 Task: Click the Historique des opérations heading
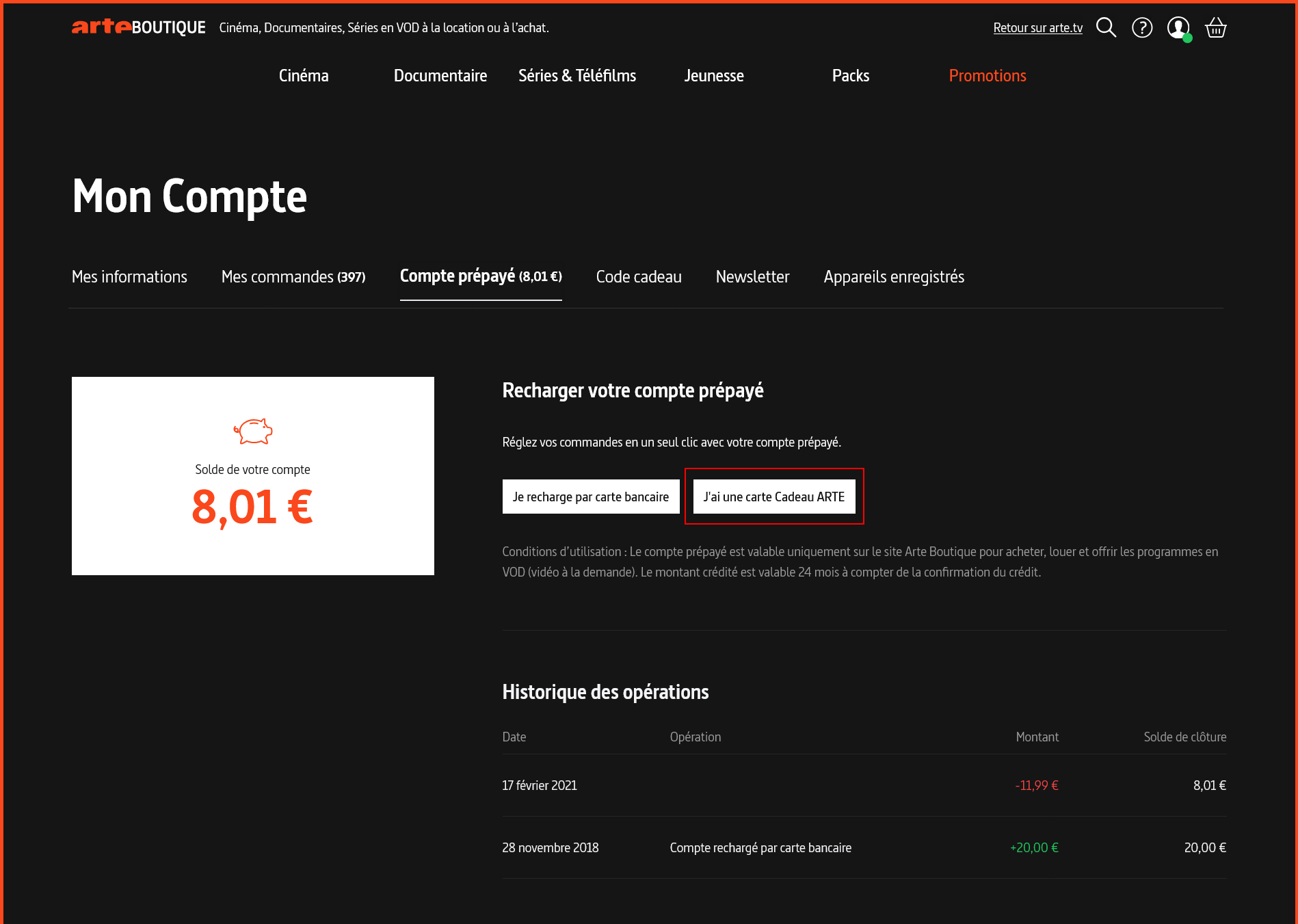(605, 692)
